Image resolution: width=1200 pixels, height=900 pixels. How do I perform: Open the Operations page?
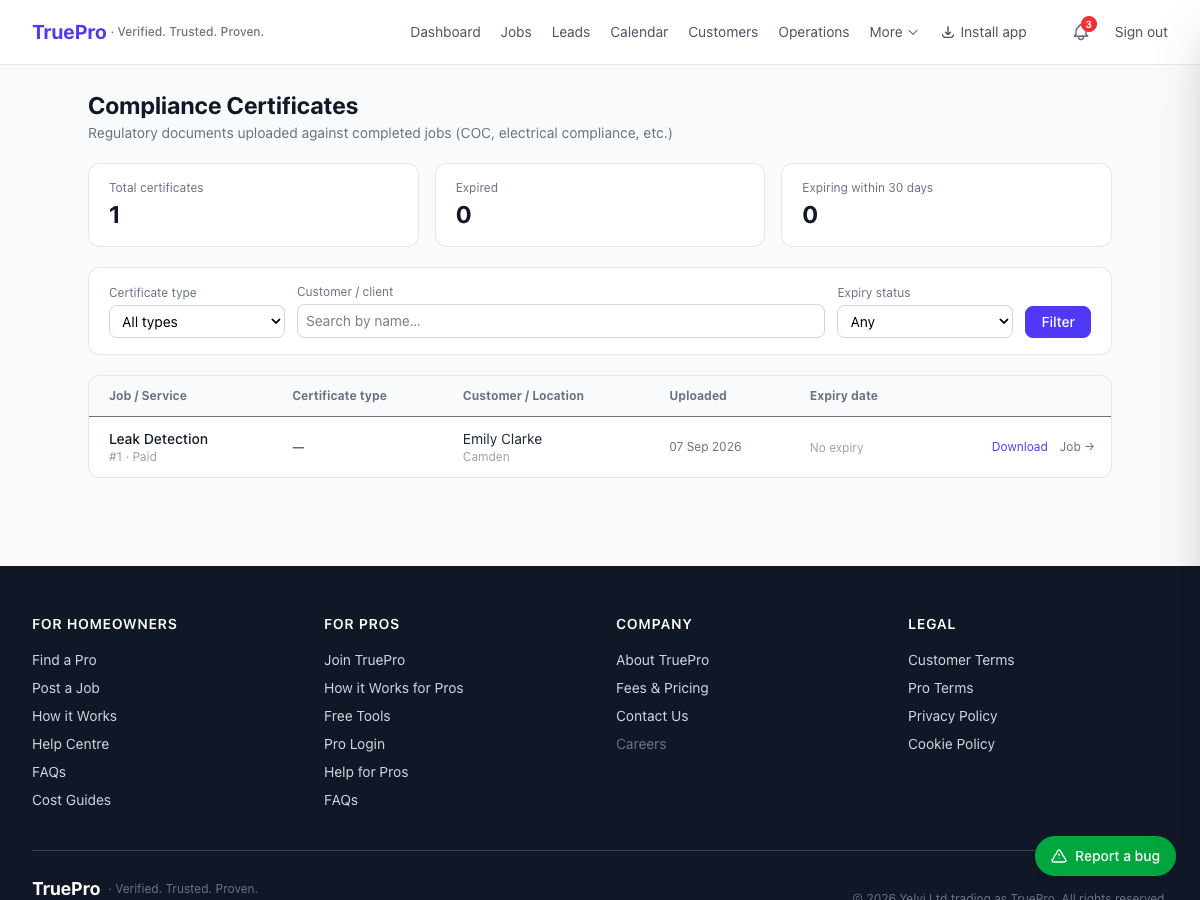coord(814,32)
